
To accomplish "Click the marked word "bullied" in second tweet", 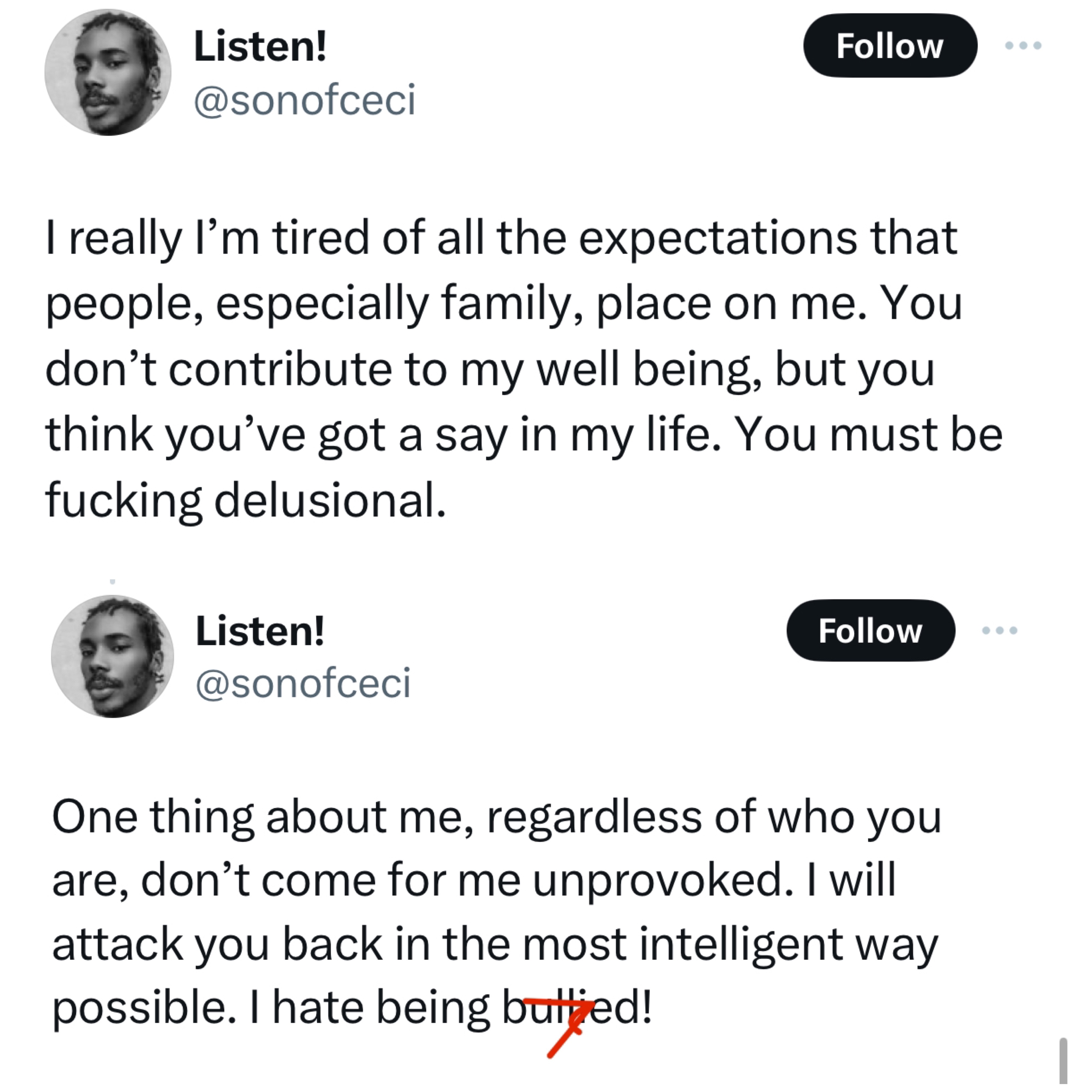I will 577,1008.
